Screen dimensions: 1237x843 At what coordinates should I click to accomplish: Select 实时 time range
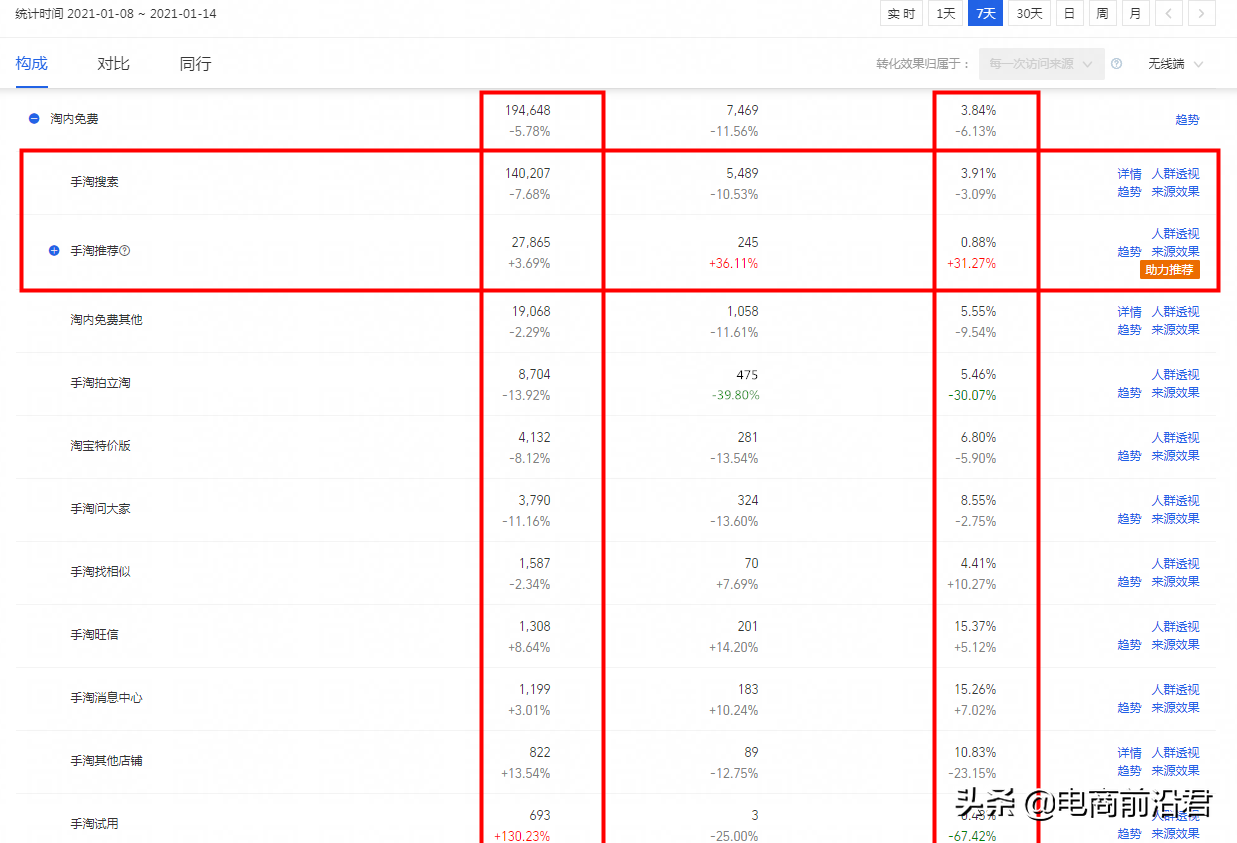pos(901,14)
